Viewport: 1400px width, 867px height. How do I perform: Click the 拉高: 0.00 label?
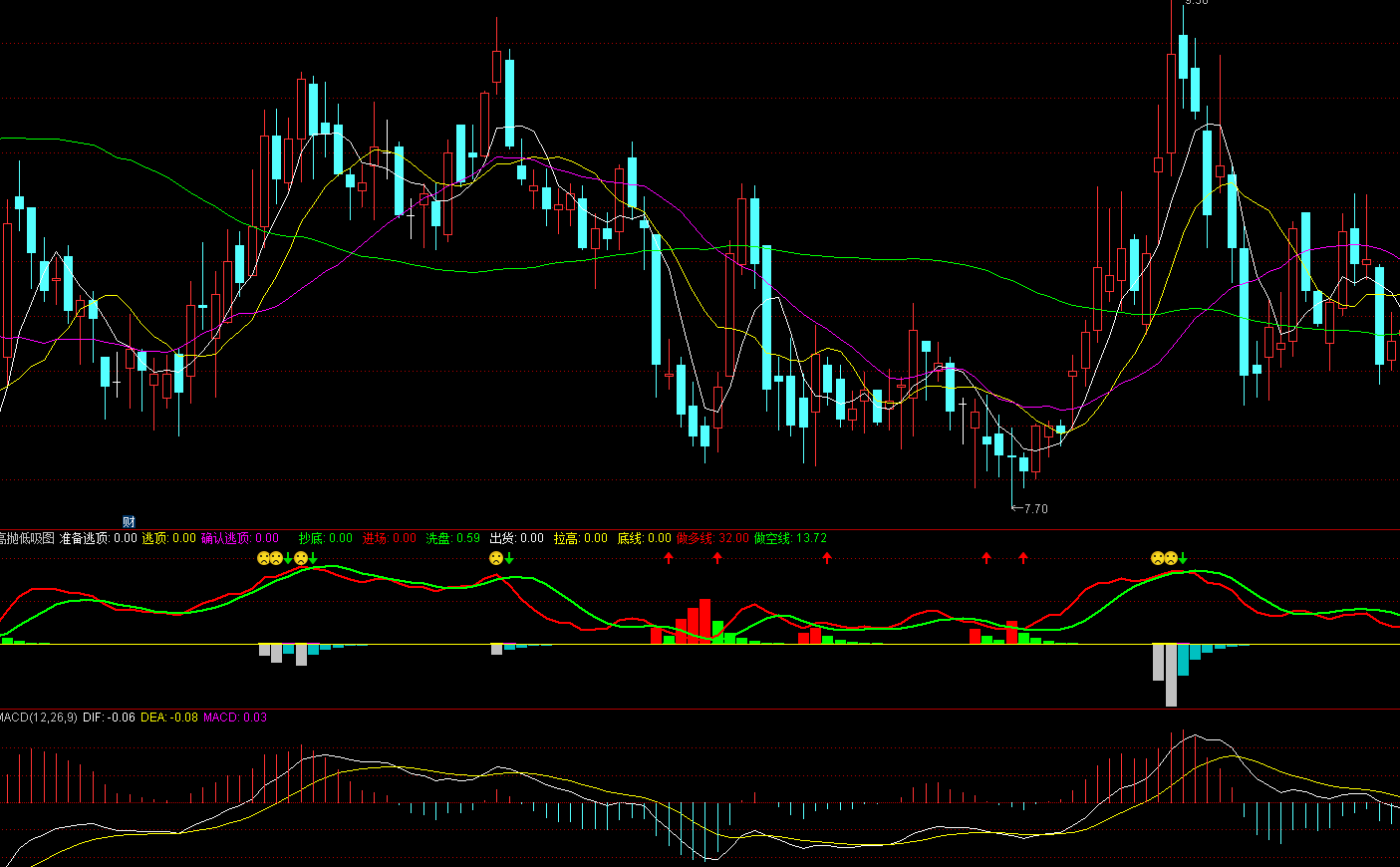click(581, 538)
